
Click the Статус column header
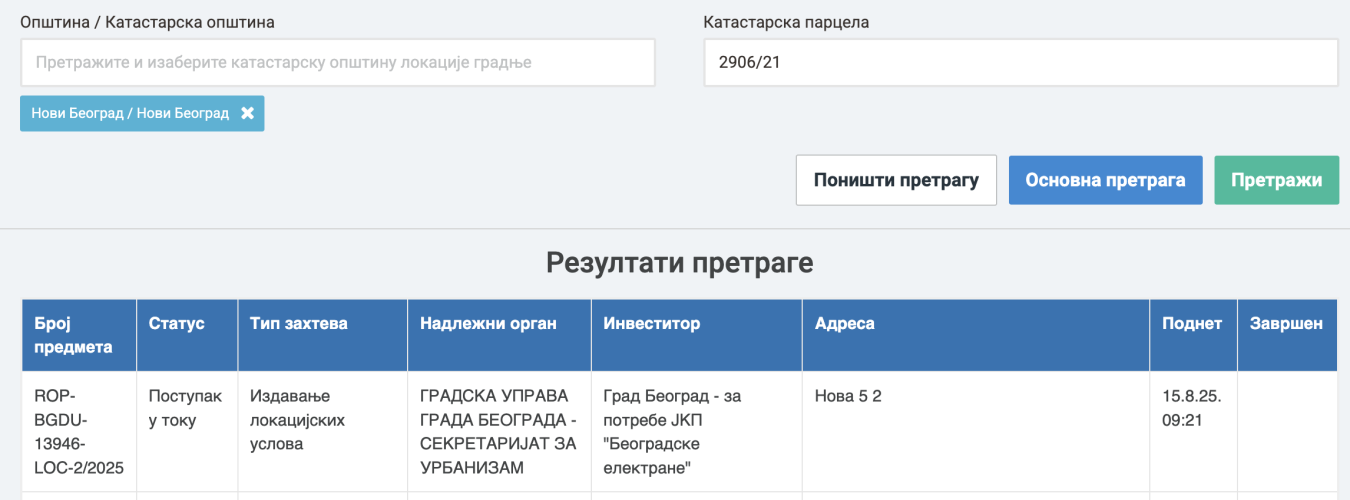click(177, 324)
